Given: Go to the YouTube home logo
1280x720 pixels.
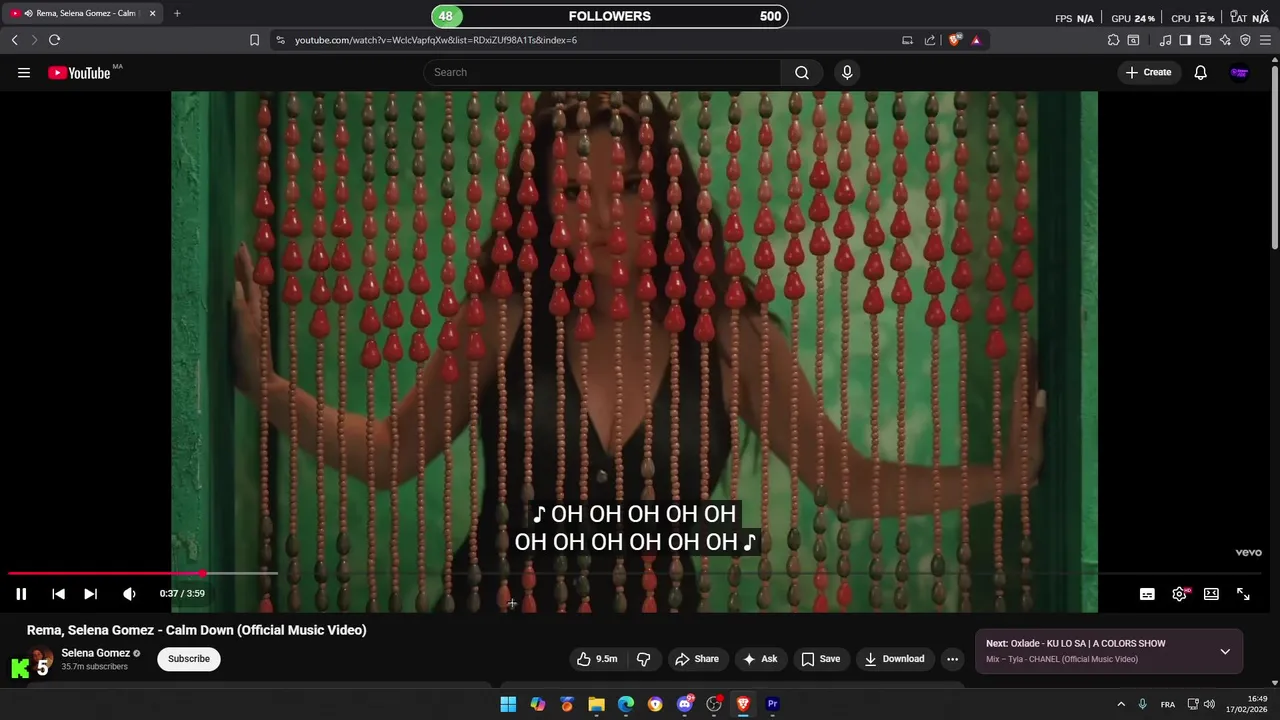Looking at the screenshot, I should point(79,72).
